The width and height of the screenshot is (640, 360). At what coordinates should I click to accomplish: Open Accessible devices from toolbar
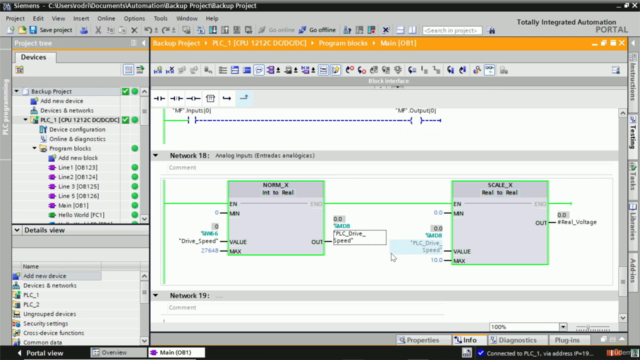(347, 30)
